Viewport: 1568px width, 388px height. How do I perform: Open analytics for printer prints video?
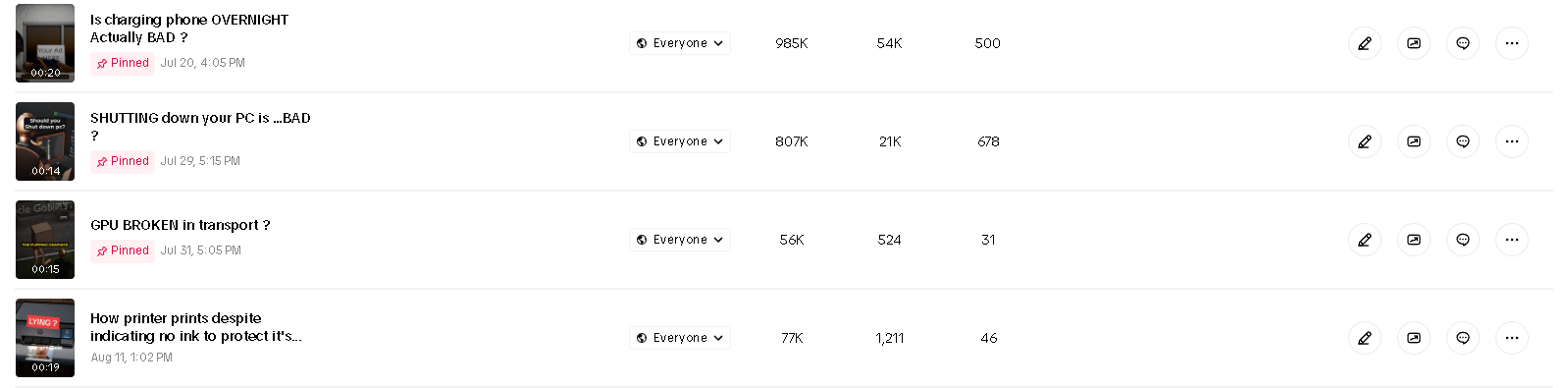(x=1413, y=338)
